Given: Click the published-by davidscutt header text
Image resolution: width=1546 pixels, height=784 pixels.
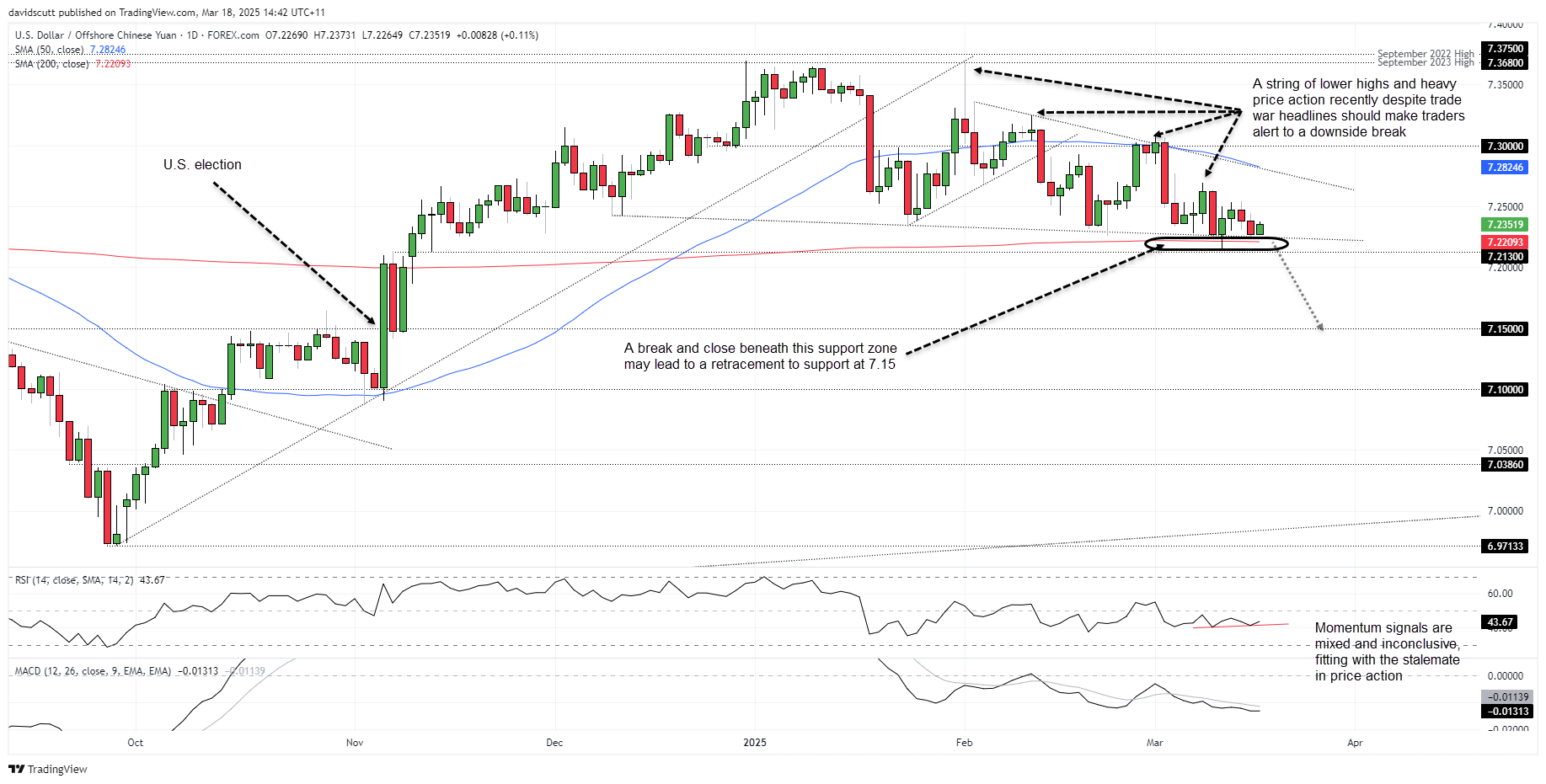Looking at the screenshot, I should coord(167,13).
